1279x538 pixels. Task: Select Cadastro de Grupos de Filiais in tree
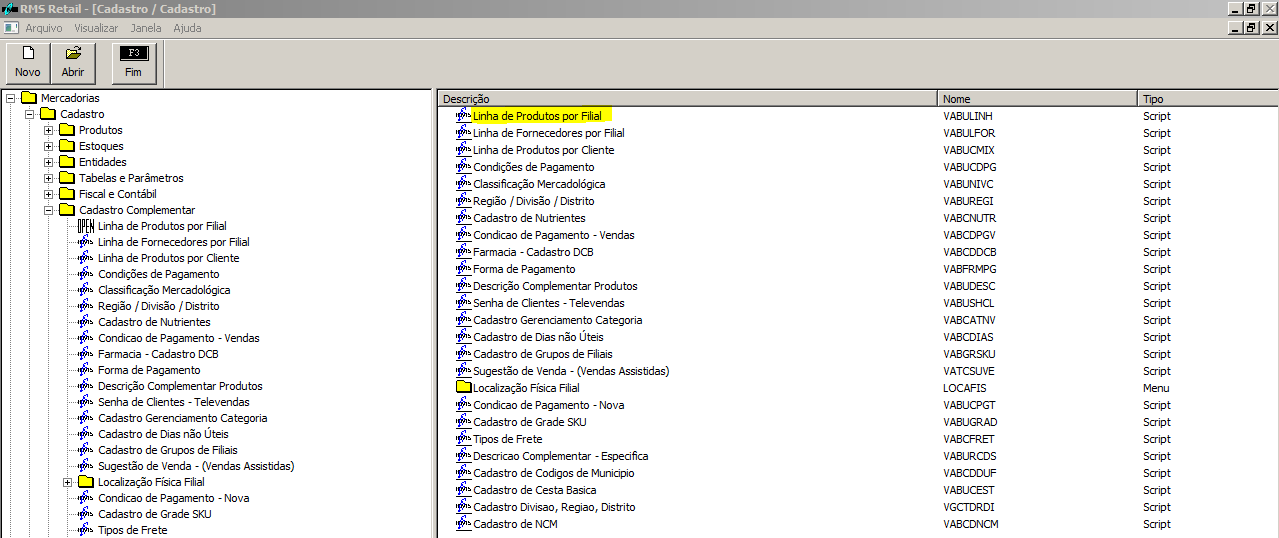167,450
